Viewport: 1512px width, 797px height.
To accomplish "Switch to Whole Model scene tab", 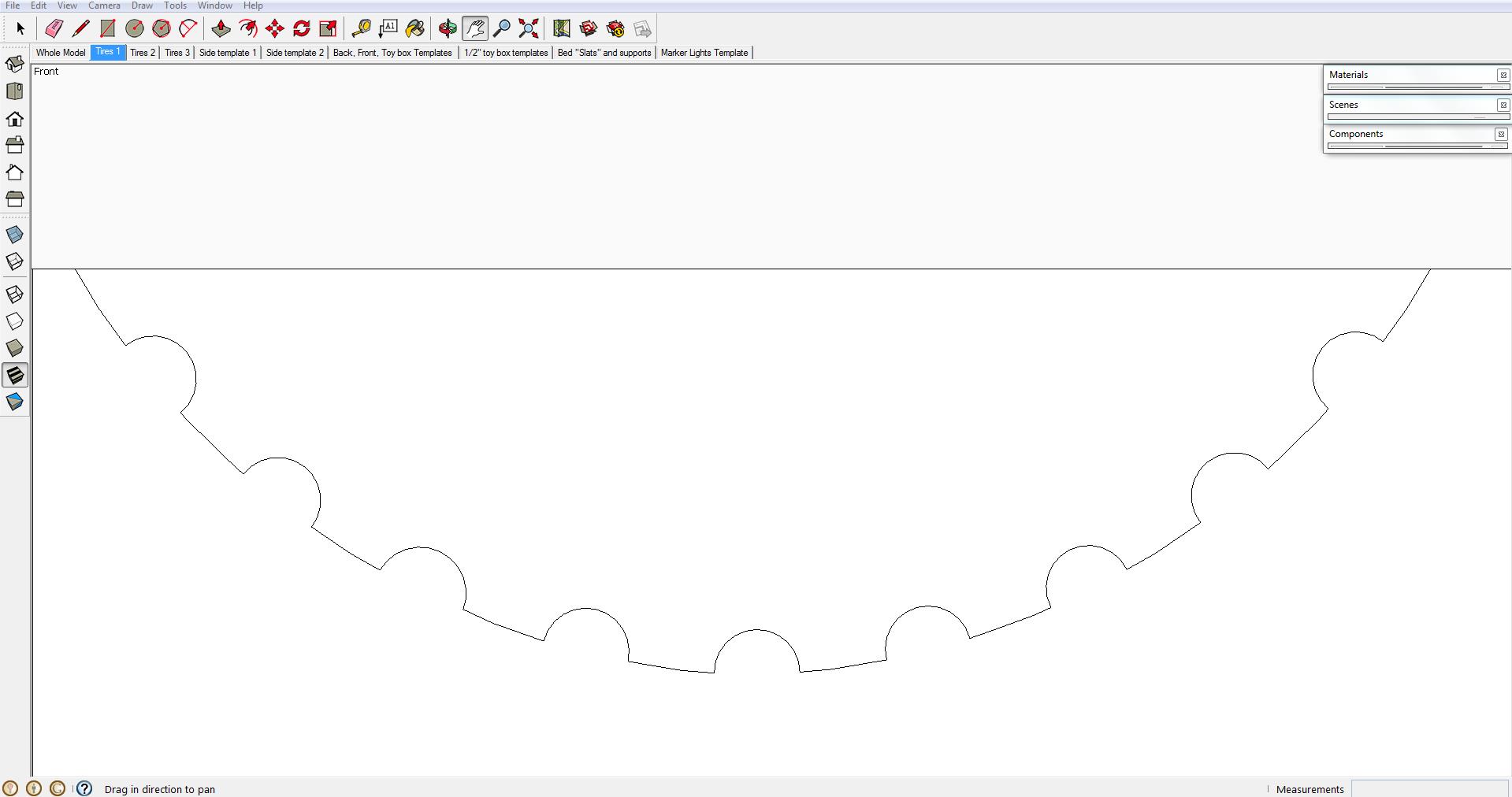I will click(61, 53).
